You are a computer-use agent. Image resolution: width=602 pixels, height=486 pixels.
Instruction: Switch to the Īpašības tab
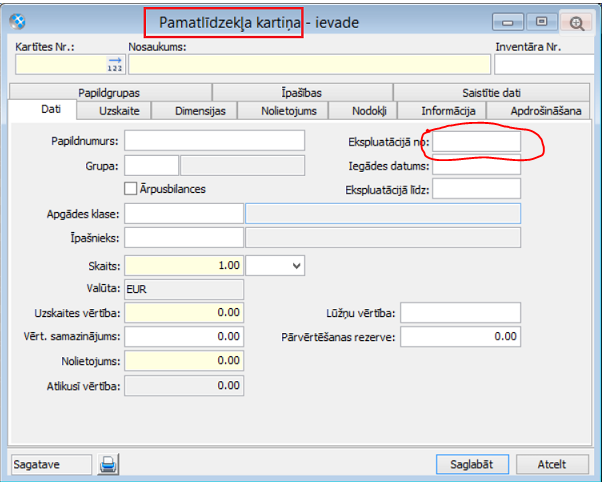click(302, 93)
